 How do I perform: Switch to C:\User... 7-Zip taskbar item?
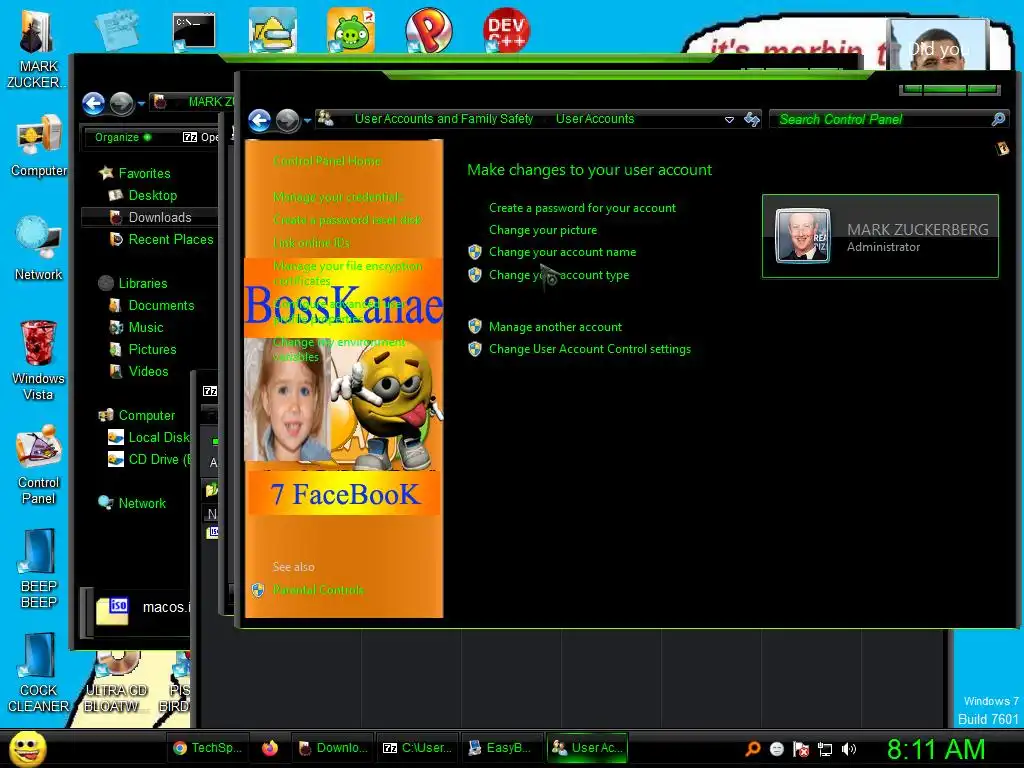point(417,748)
